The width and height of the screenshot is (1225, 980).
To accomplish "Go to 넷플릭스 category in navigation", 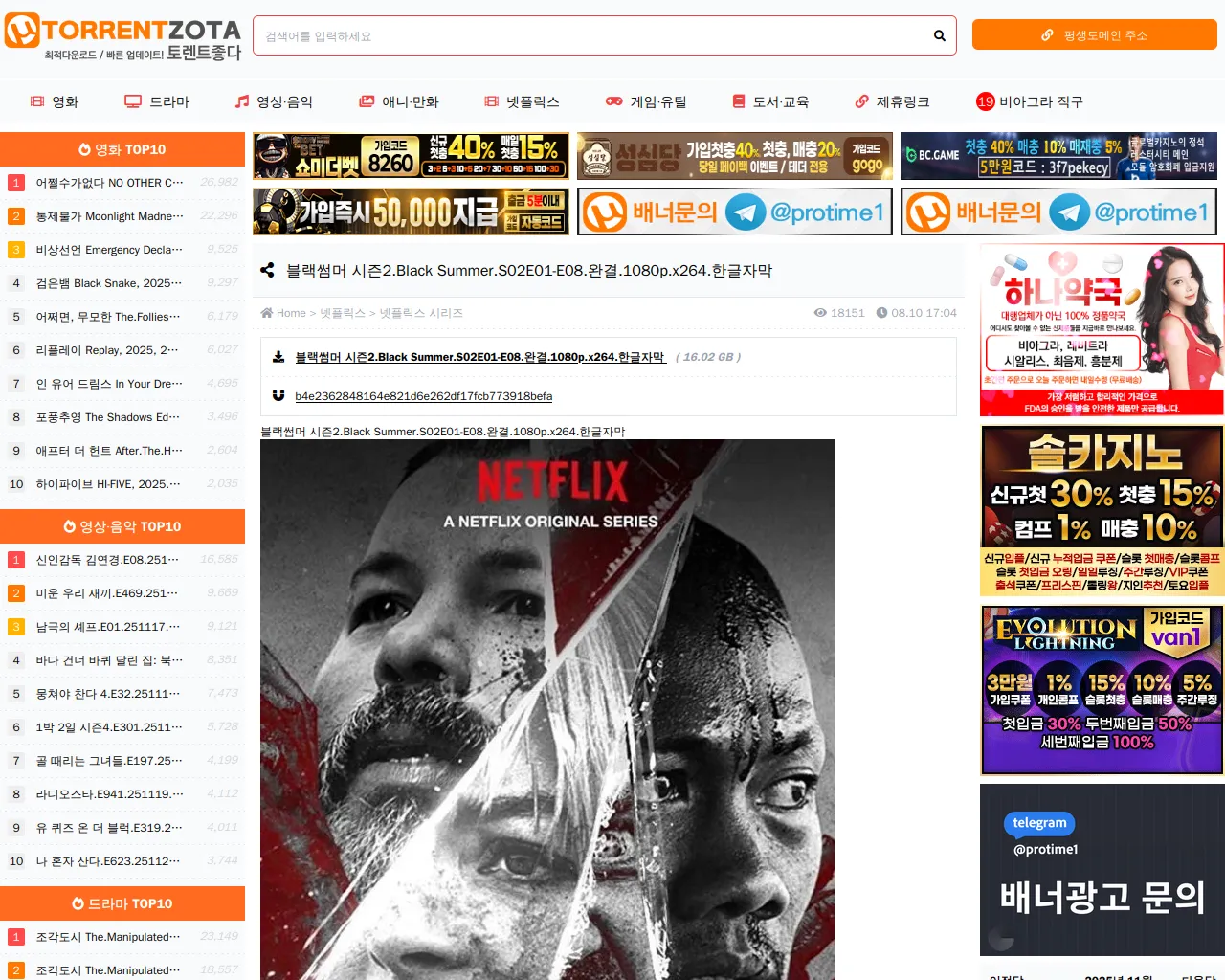I will 522,101.
